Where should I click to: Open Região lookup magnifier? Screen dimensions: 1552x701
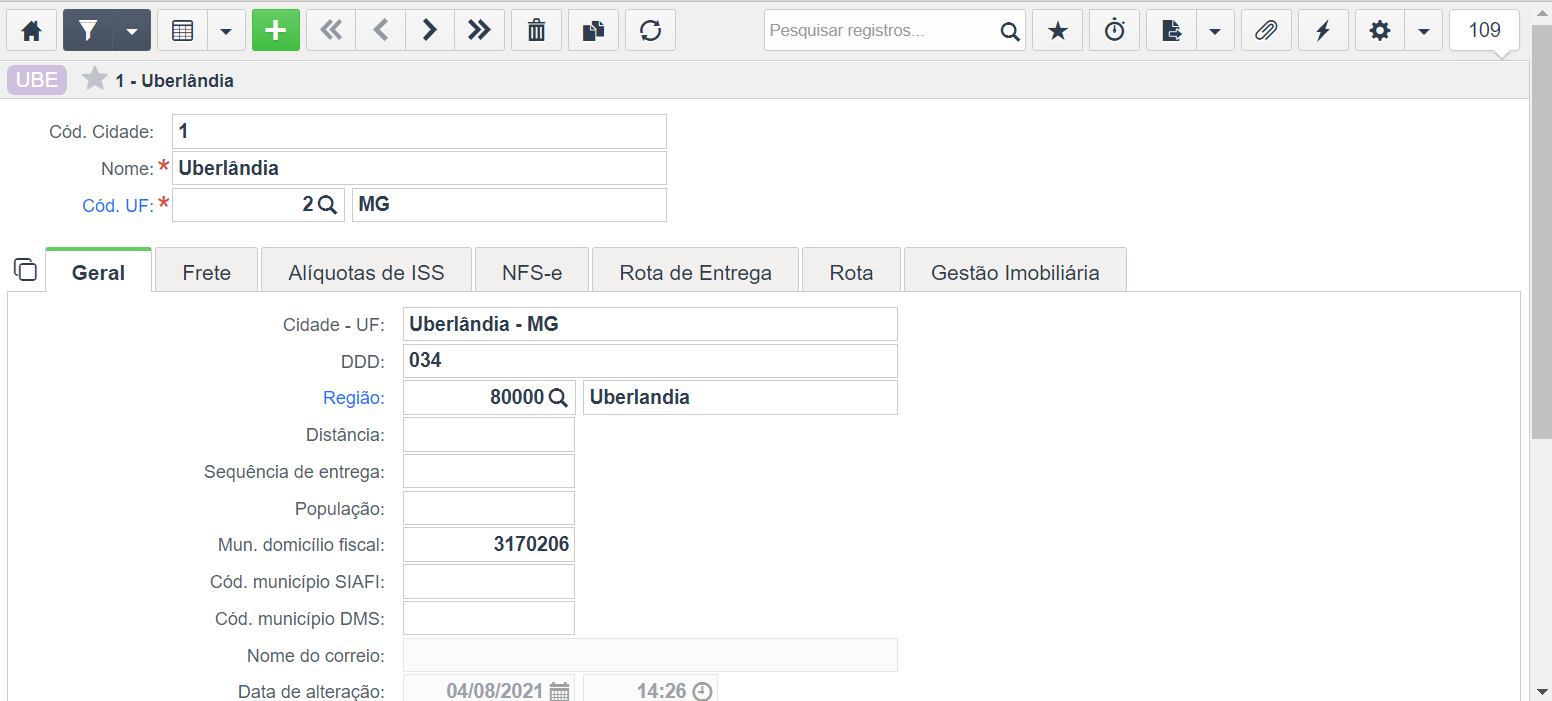click(558, 398)
